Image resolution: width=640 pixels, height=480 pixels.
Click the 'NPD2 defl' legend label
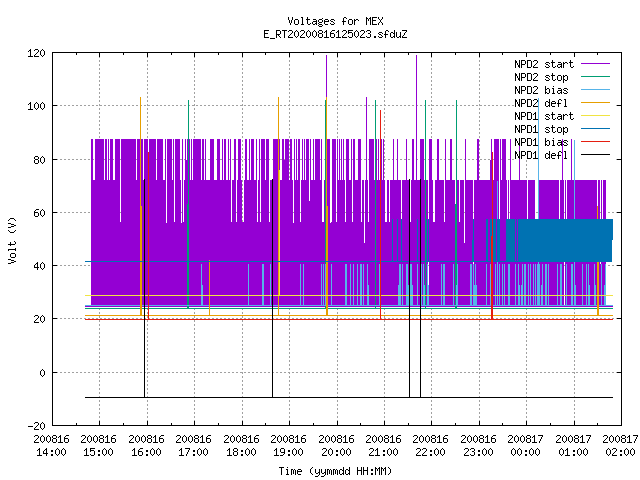(x=541, y=103)
